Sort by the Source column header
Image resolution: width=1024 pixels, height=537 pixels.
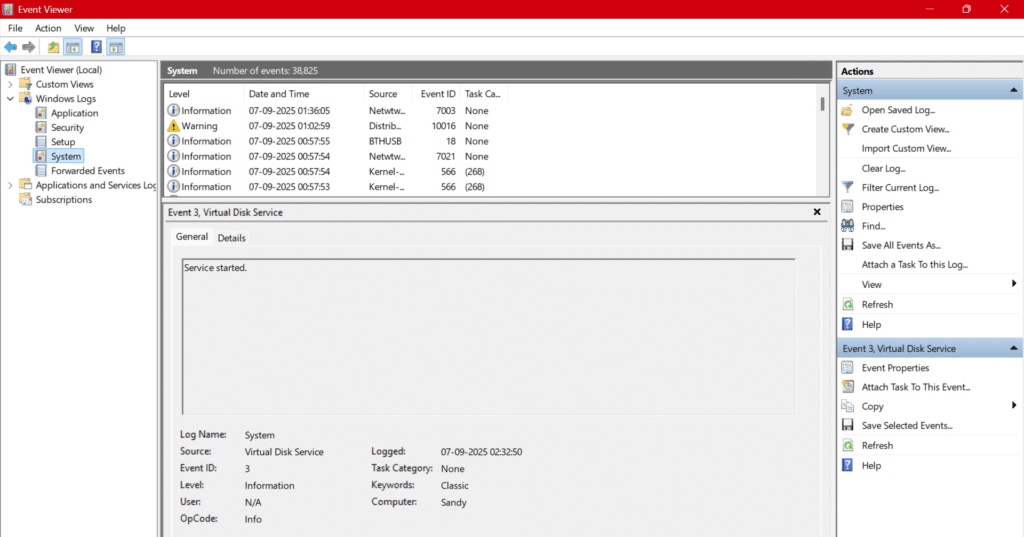point(388,93)
